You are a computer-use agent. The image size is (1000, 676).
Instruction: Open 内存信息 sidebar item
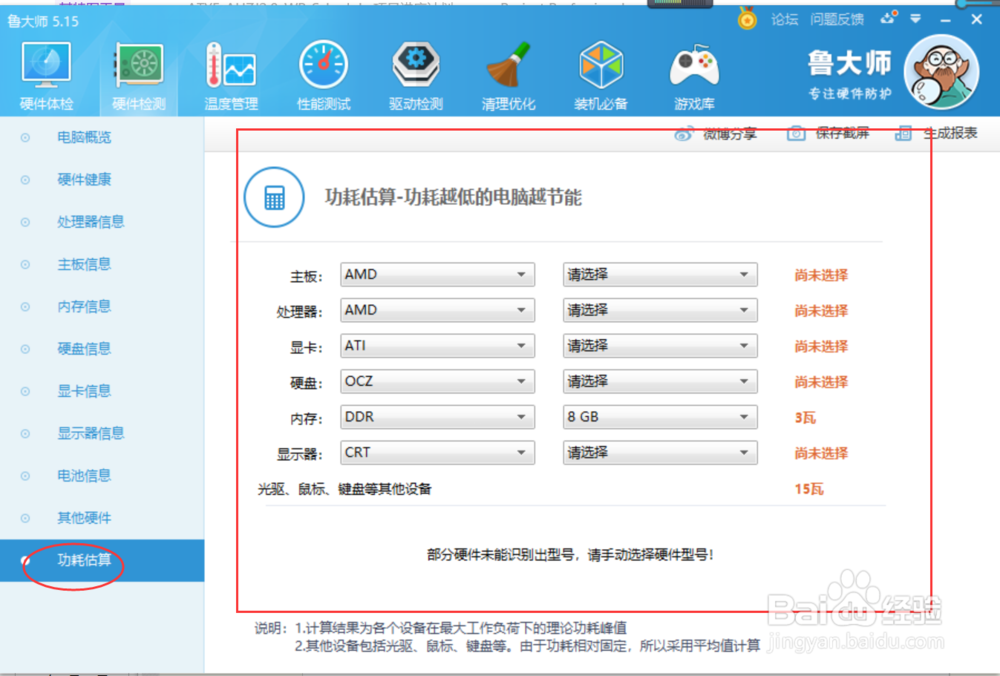click(x=84, y=306)
